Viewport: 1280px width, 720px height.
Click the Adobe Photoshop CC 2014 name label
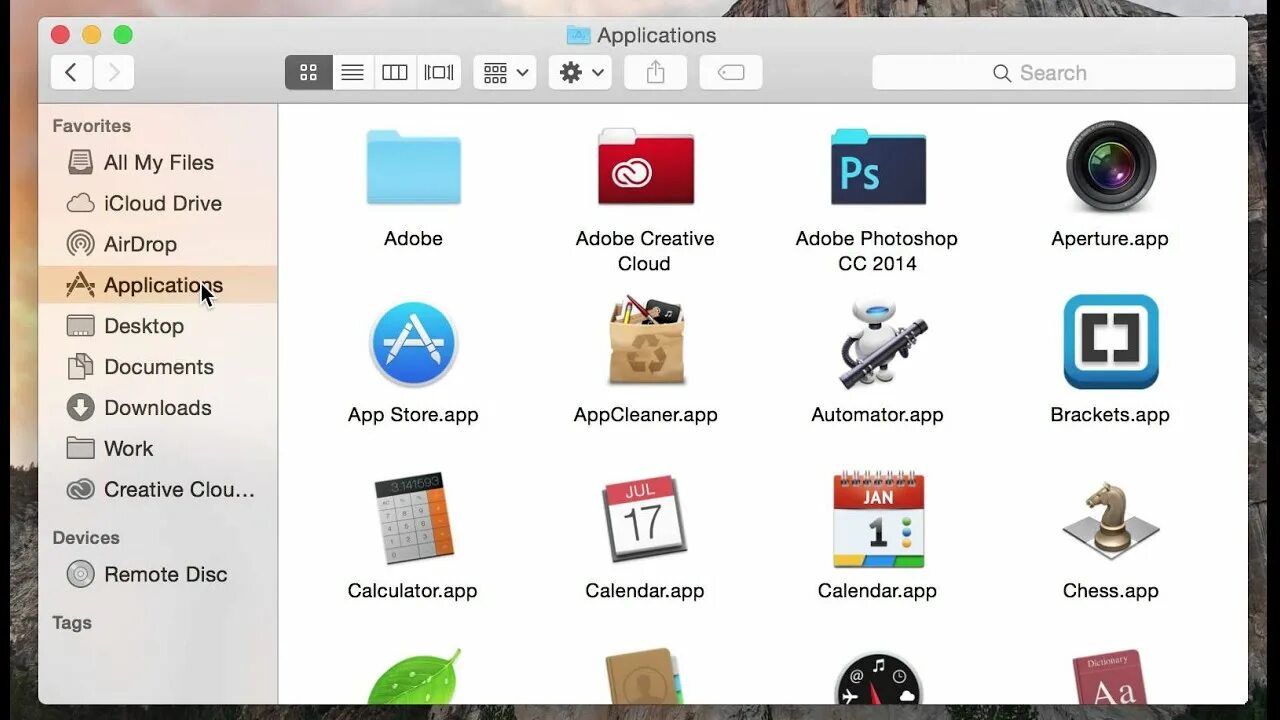click(x=877, y=251)
